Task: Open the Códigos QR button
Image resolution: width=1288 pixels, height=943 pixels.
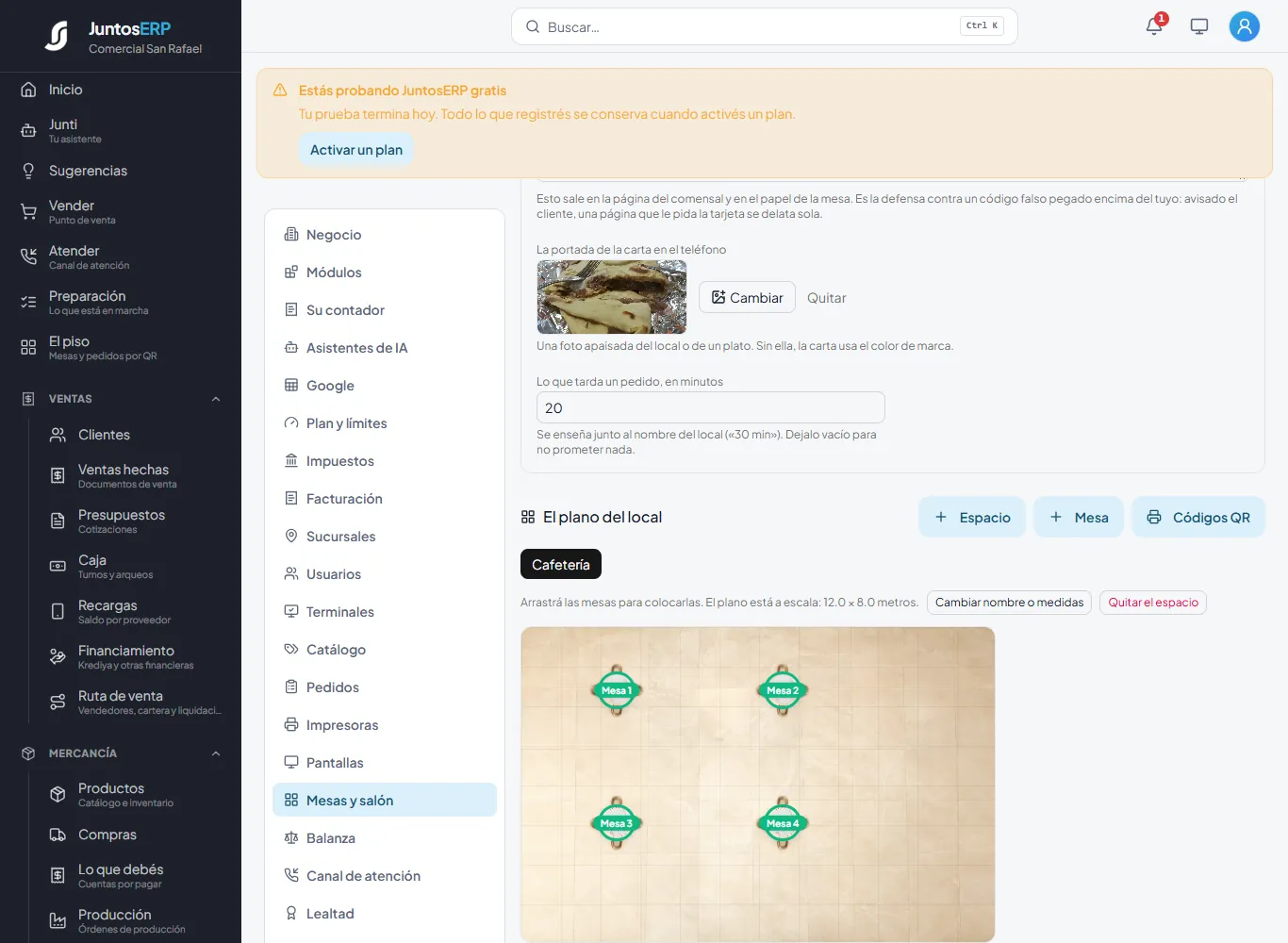Action: tap(1198, 517)
